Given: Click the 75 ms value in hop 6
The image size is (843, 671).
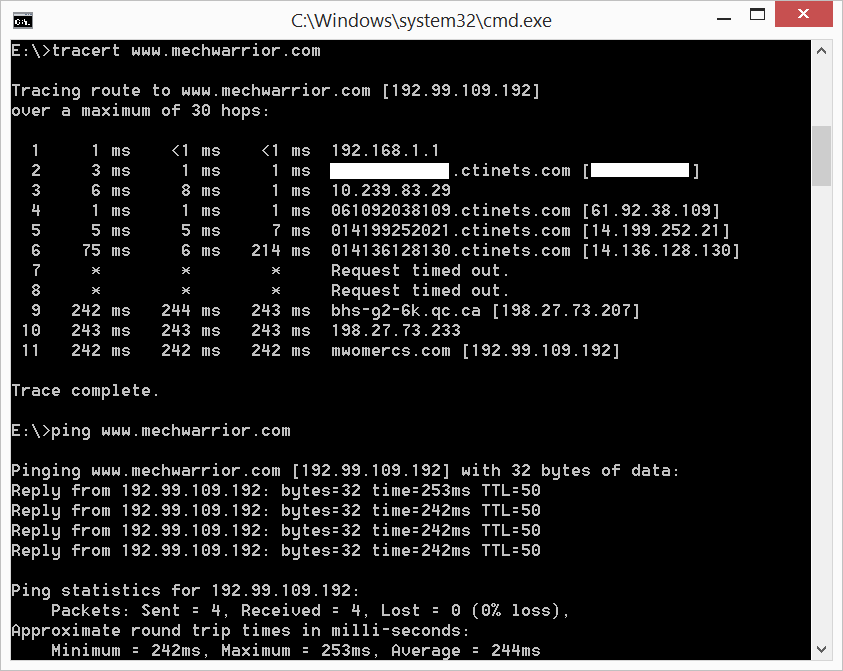Looking at the screenshot, I should pos(106,251).
